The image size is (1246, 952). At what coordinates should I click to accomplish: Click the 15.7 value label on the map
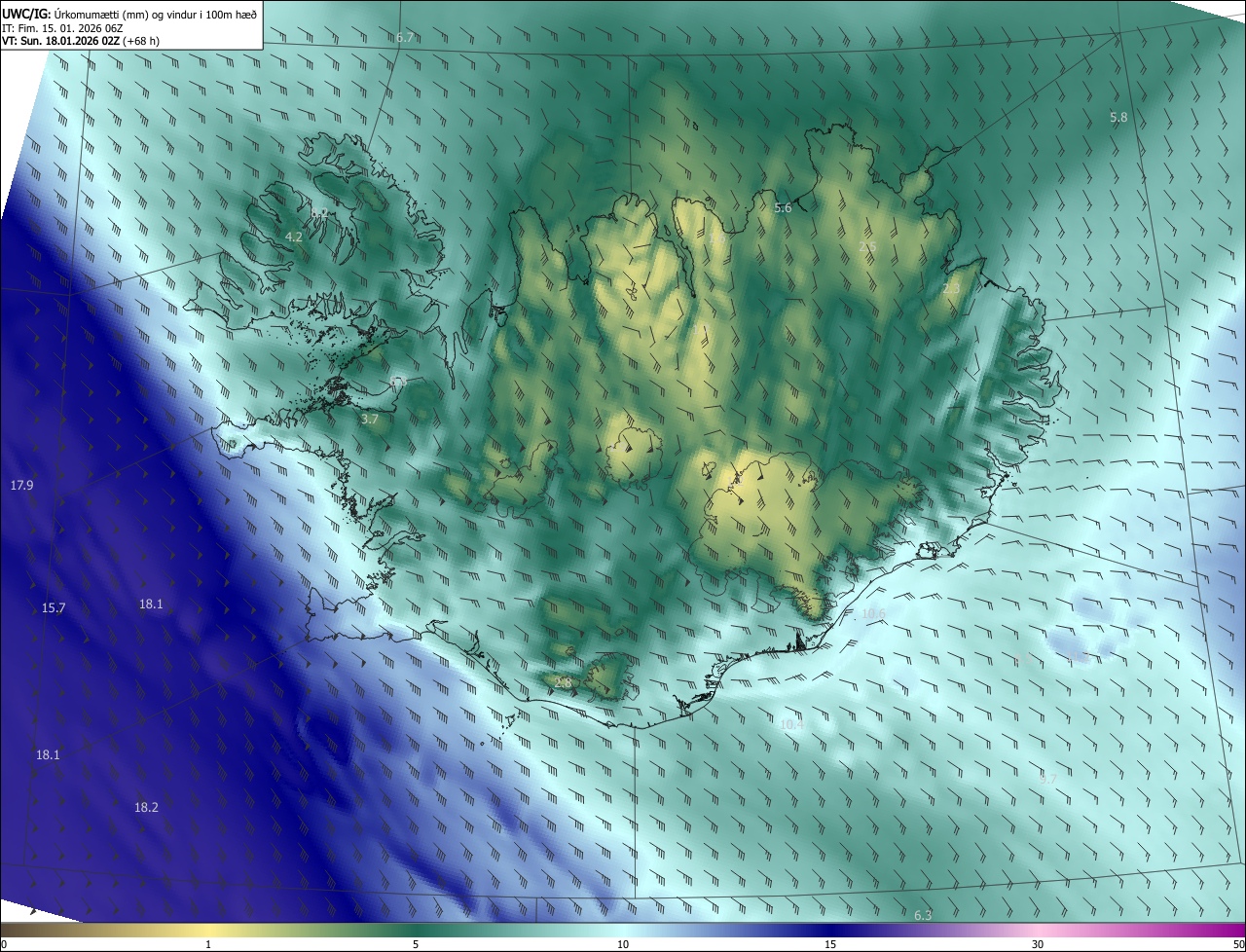click(54, 607)
